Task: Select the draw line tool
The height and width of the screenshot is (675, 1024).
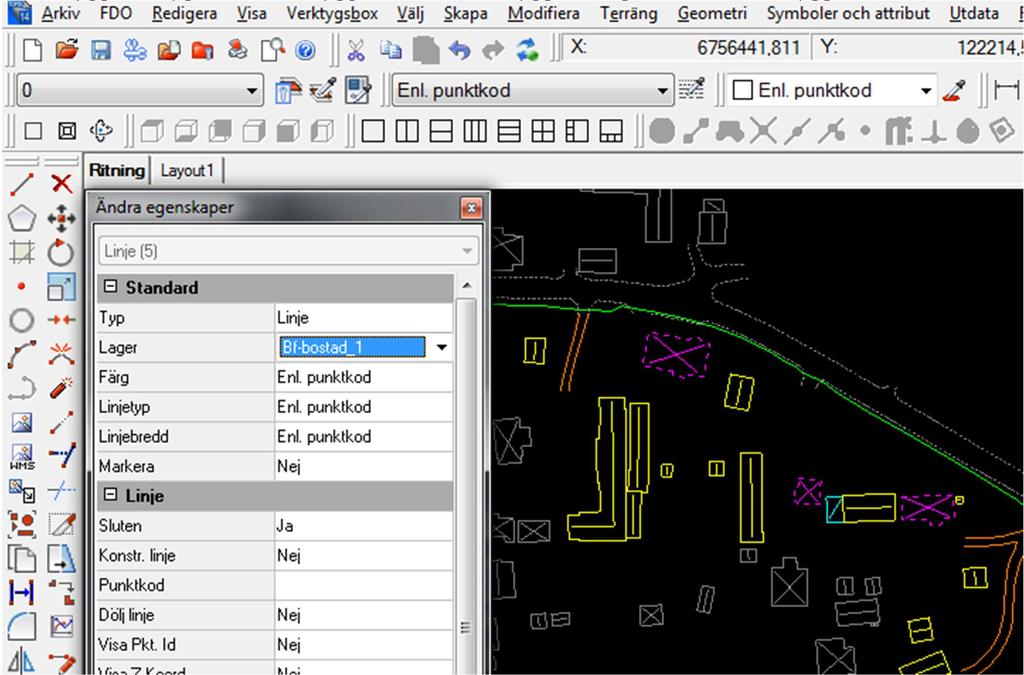Action: (22, 185)
